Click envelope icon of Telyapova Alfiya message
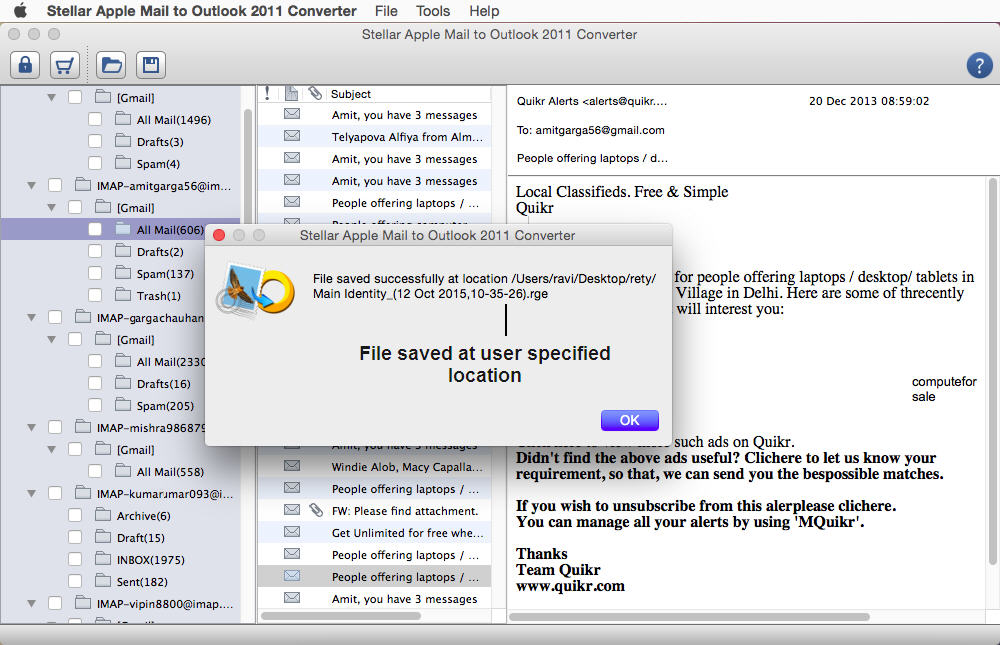1000x645 pixels. [292, 136]
